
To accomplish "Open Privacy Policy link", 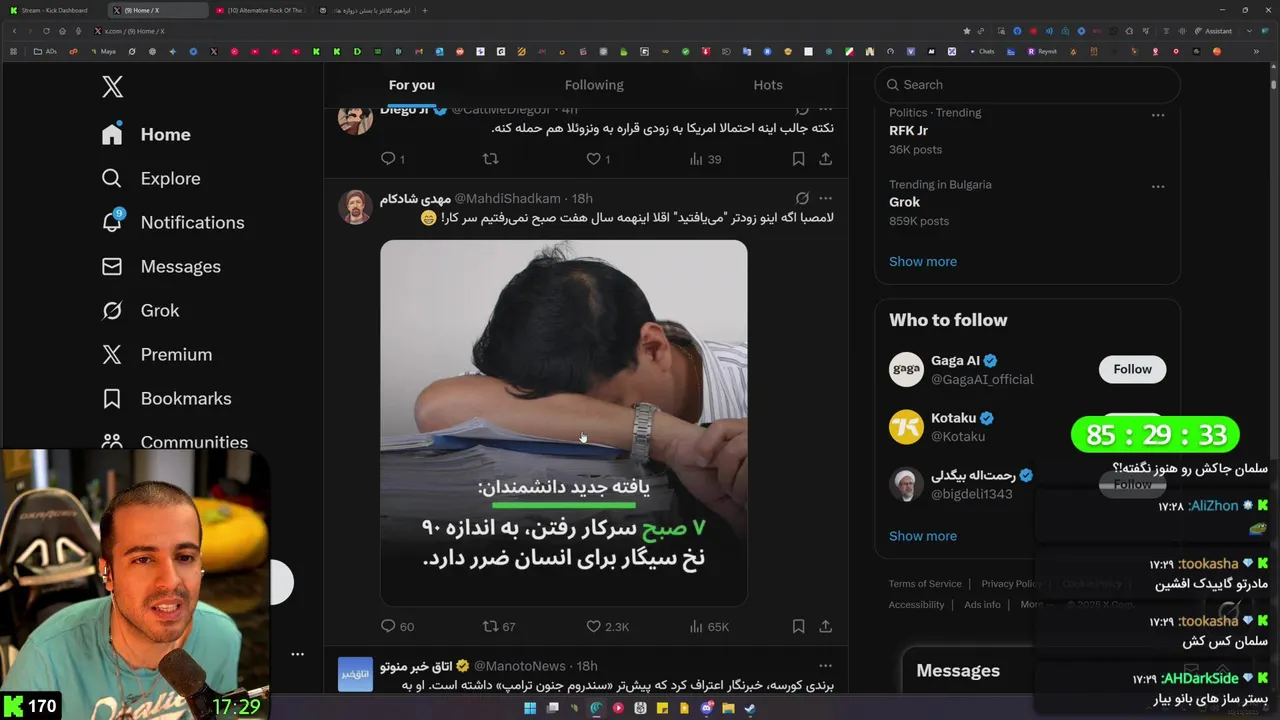I will click(1011, 584).
